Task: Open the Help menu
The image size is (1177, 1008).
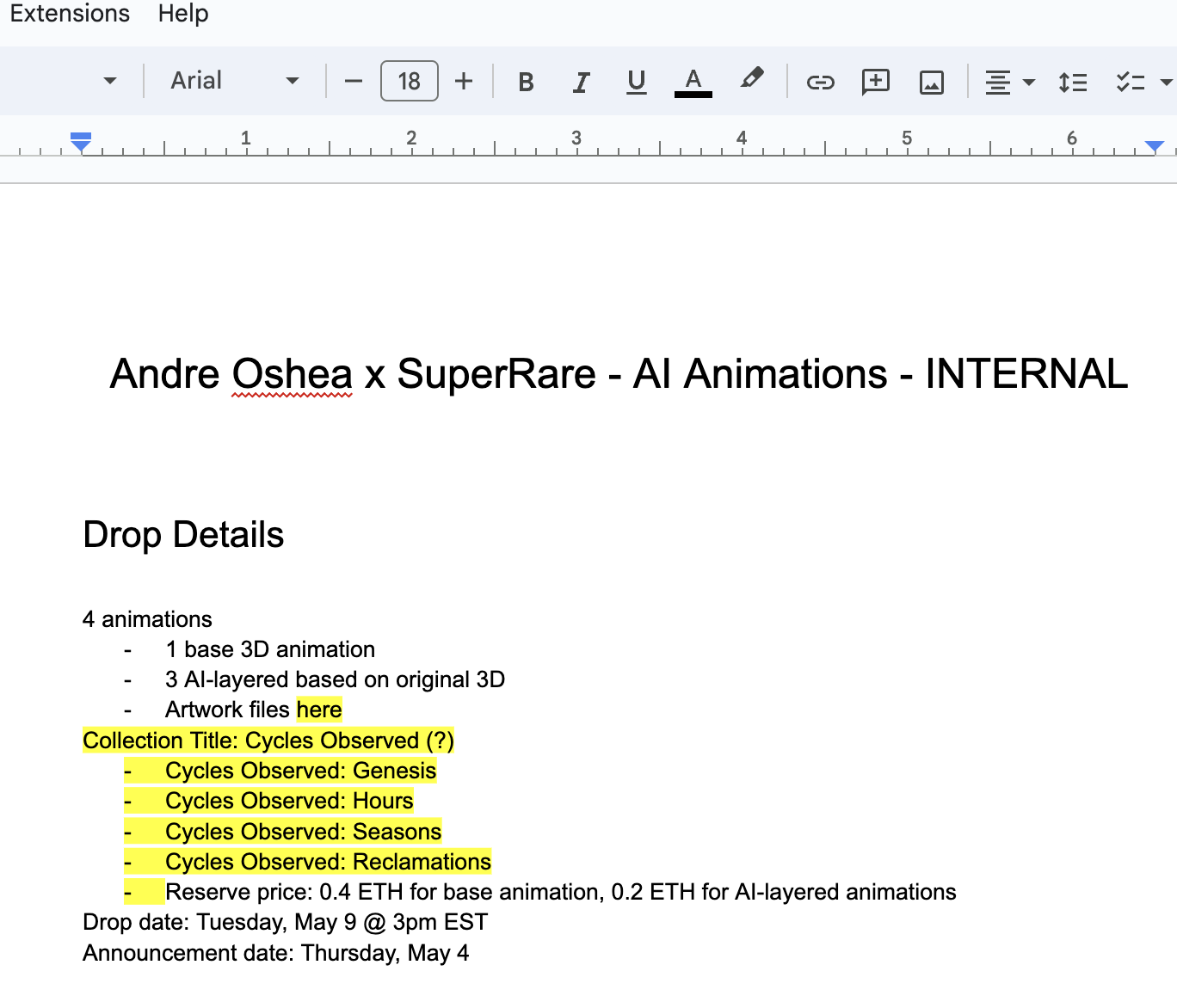Action: tap(183, 14)
